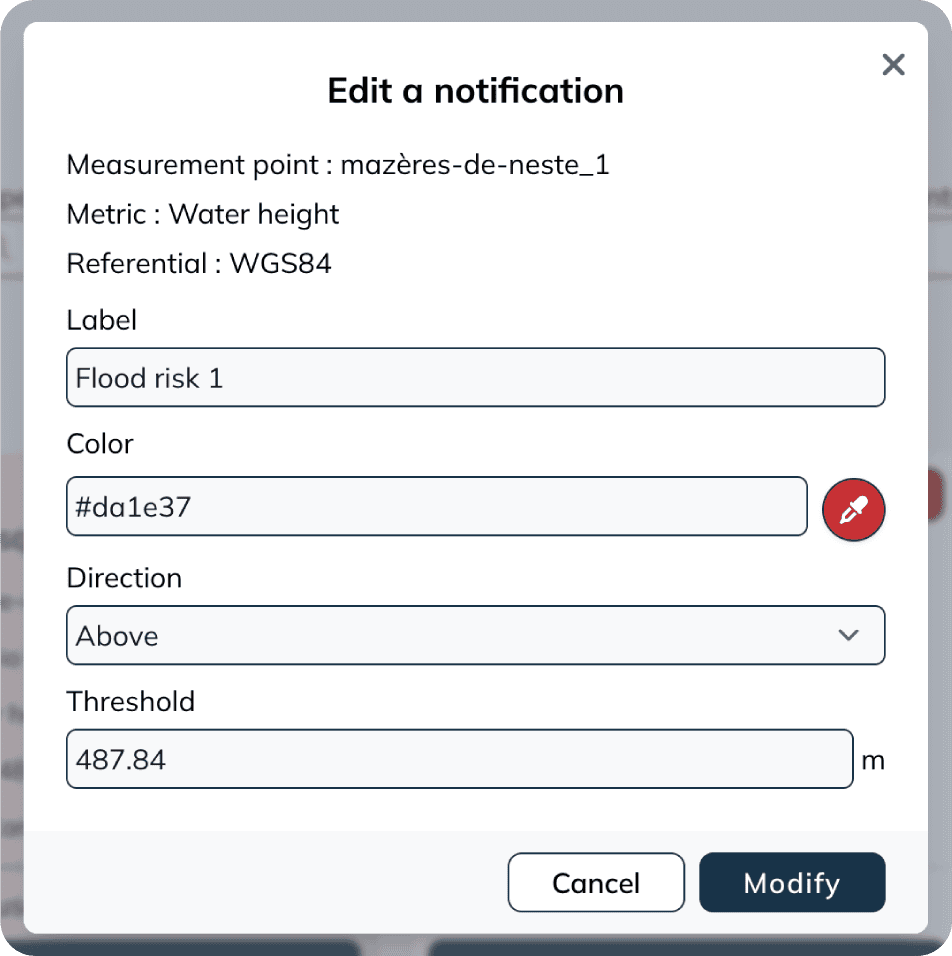Click the Flood risk 1 label field
This screenshot has height=956, width=952.
pyautogui.click(x=475, y=377)
